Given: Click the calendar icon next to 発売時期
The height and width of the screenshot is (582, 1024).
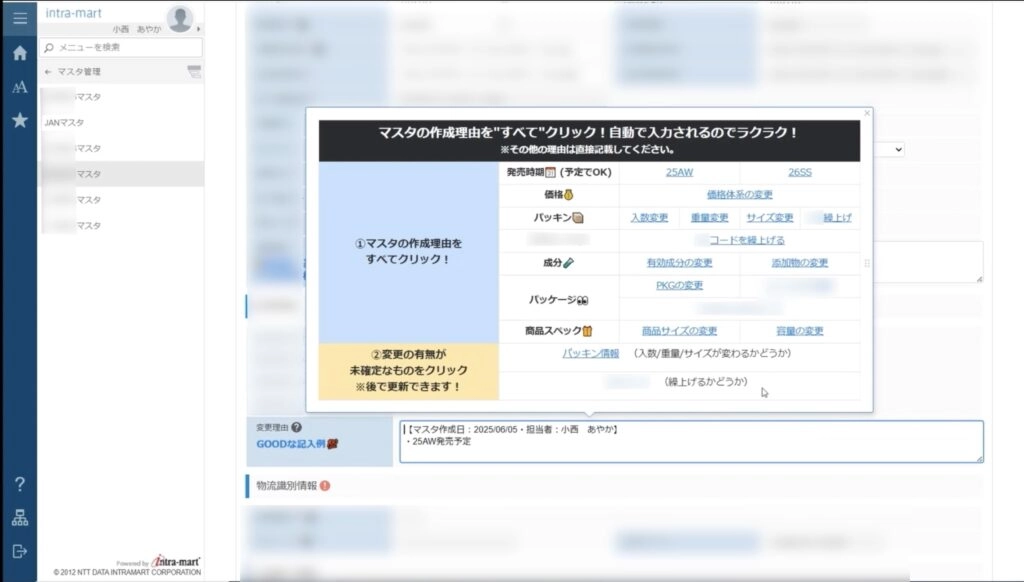Looking at the screenshot, I should point(551,172).
